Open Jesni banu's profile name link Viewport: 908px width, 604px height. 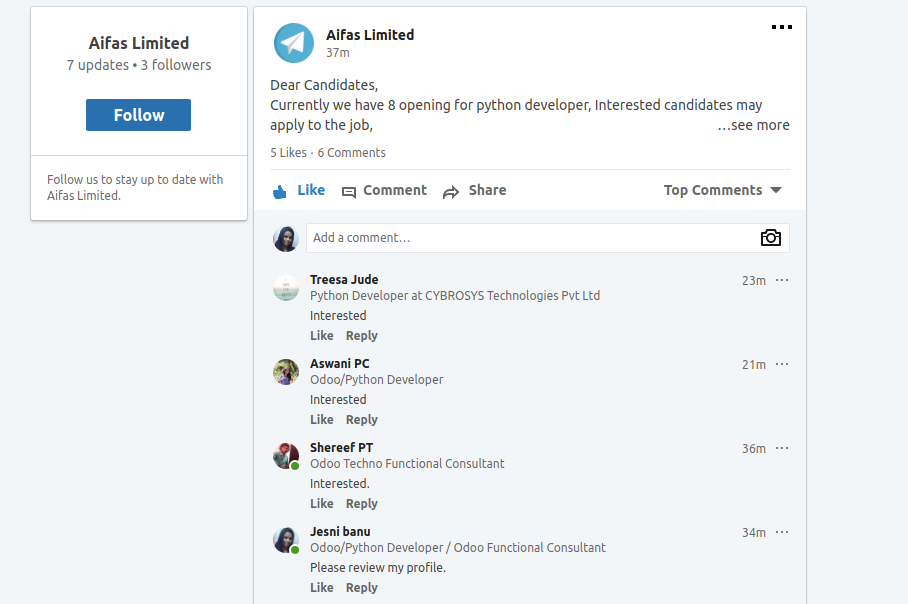coord(340,532)
